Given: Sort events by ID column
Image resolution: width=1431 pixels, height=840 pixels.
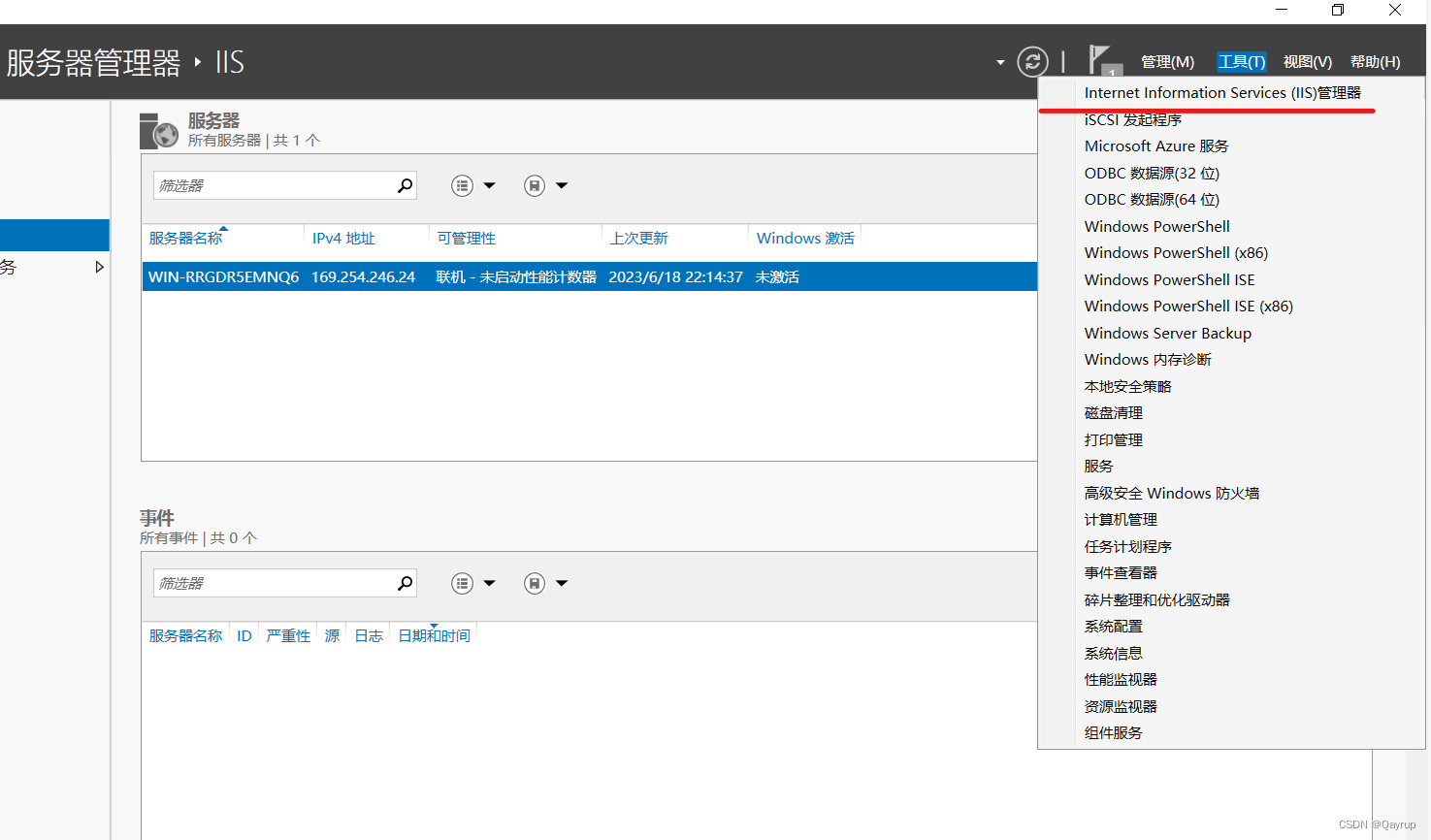Looking at the screenshot, I should (244, 635).
